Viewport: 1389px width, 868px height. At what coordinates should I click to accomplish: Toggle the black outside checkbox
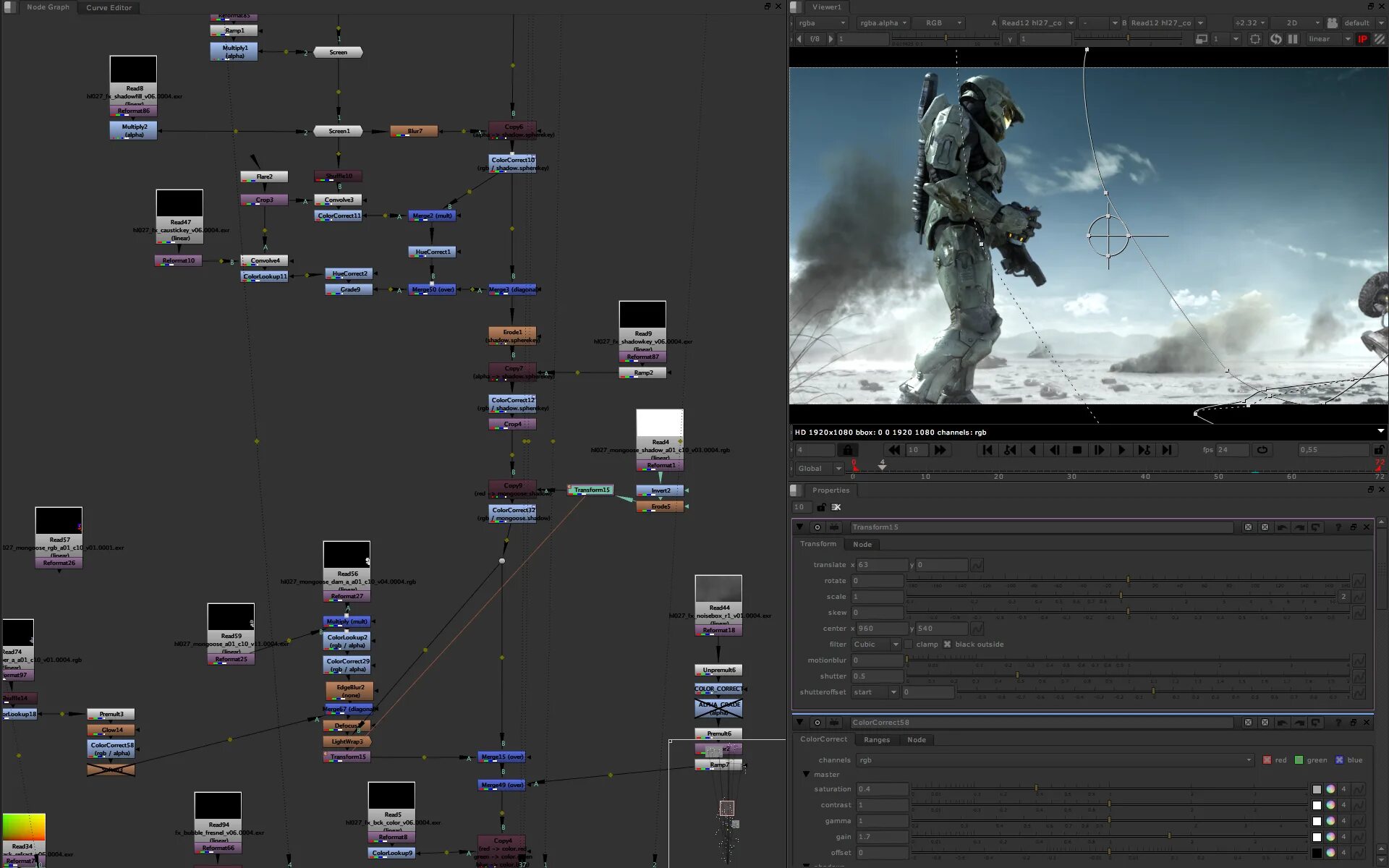tap(947, 644)
